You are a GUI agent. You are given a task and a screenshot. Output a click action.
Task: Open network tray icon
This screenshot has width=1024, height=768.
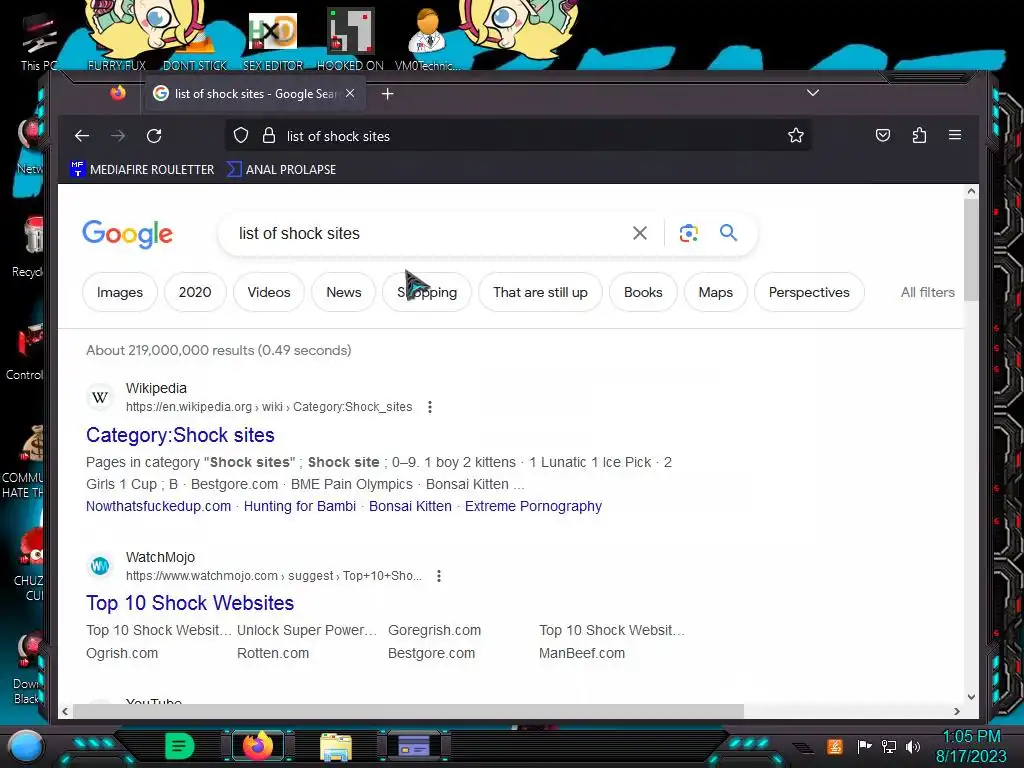(889, 746)
